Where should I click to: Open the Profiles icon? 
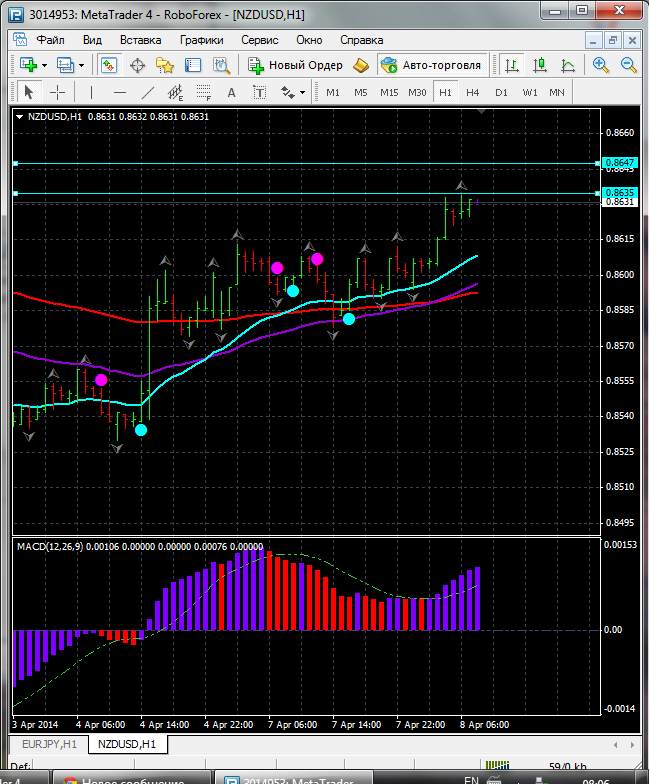pyautogui.click(x=65, y=65)
